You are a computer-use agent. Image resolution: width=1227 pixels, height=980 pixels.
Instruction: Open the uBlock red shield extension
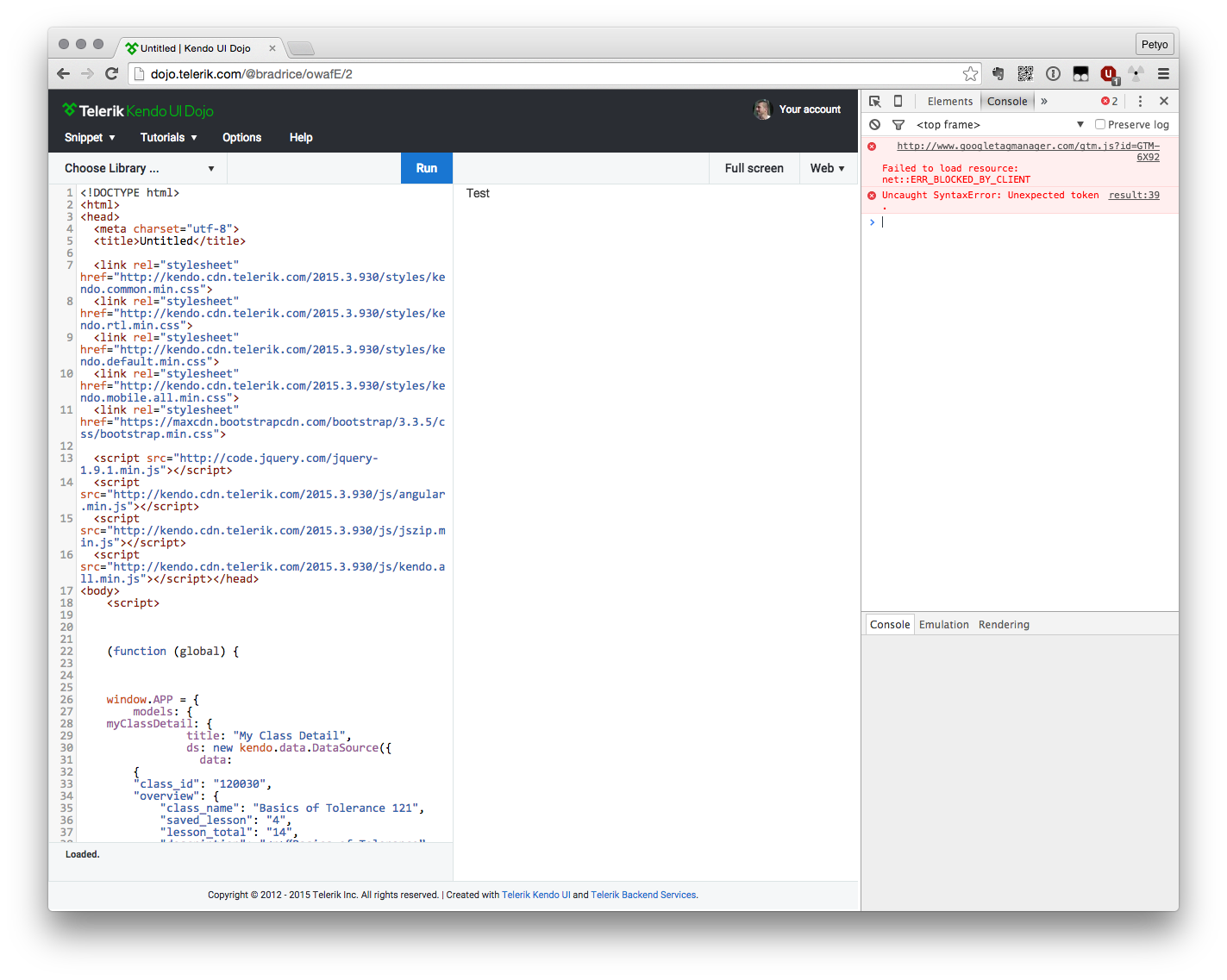(1109, 74)
